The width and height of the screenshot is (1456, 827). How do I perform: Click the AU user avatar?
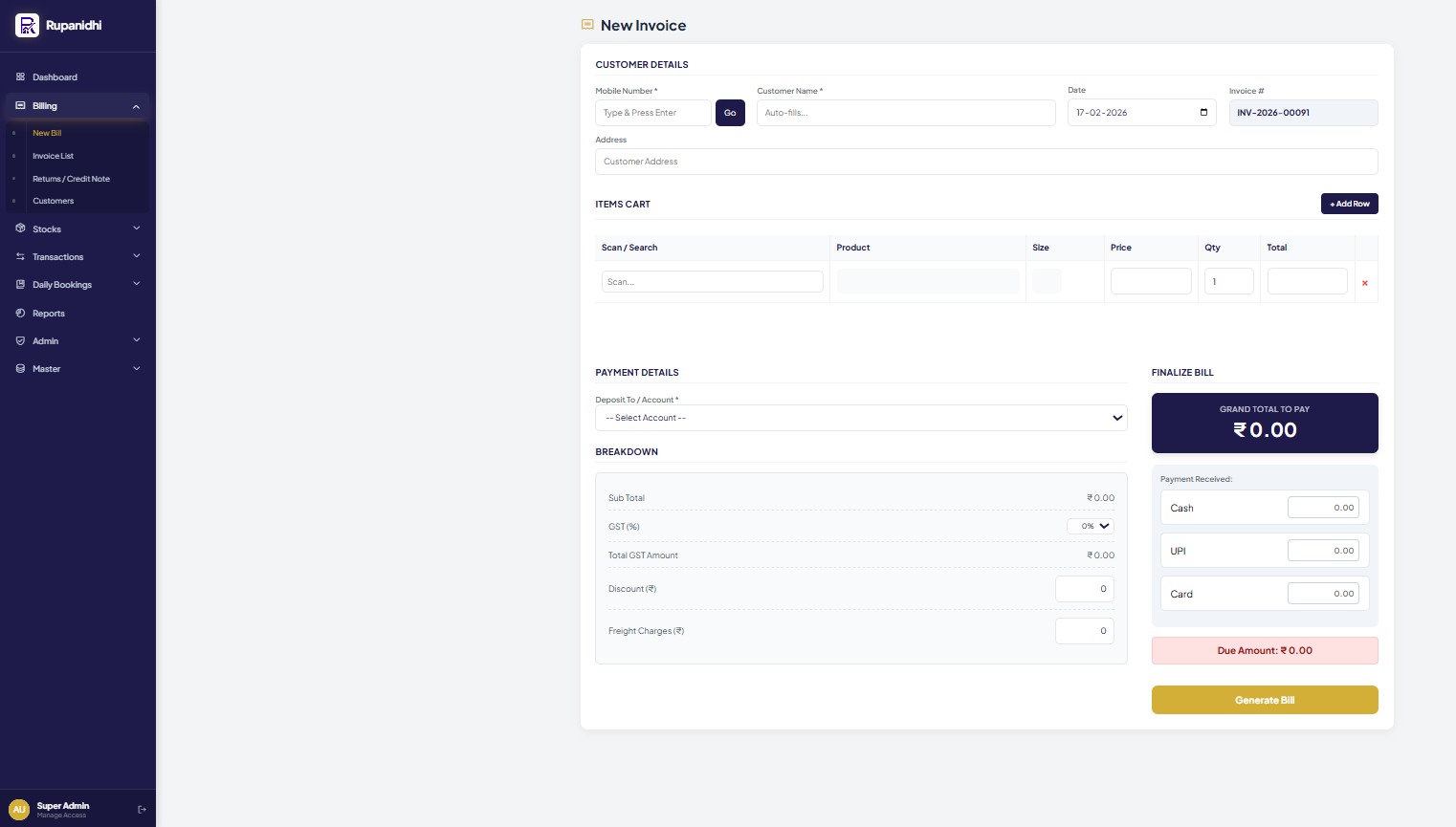(x=19, y=810)
